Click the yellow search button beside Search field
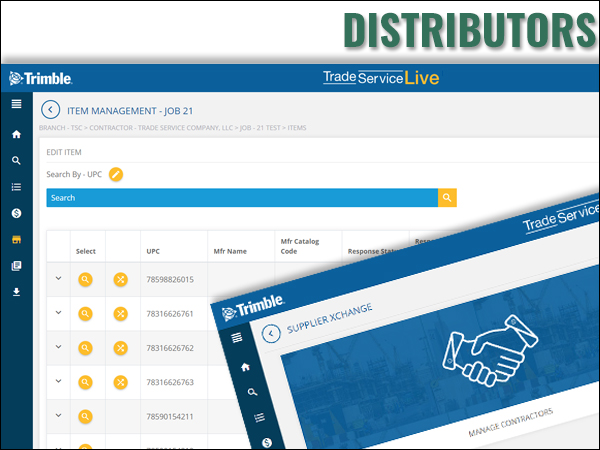This screenshot has width=600, height=450. pos(447,197)
